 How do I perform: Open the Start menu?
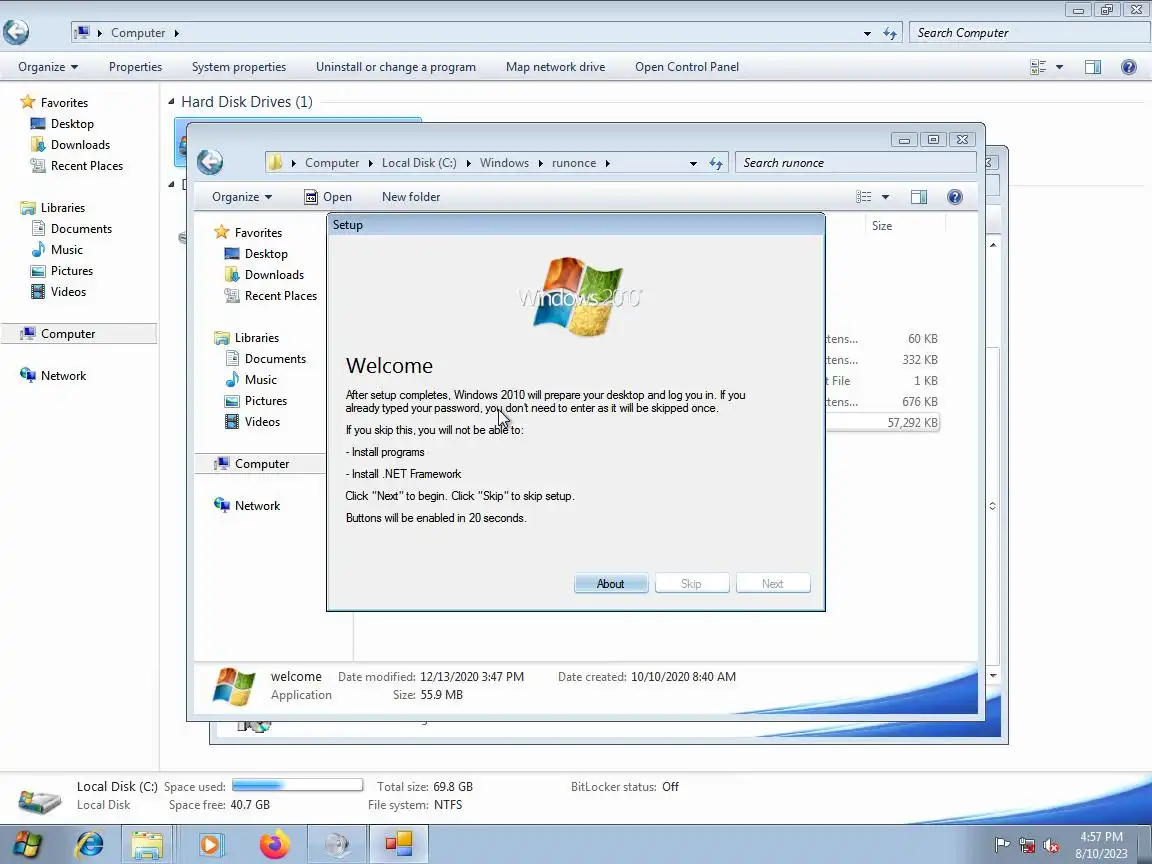28,845
